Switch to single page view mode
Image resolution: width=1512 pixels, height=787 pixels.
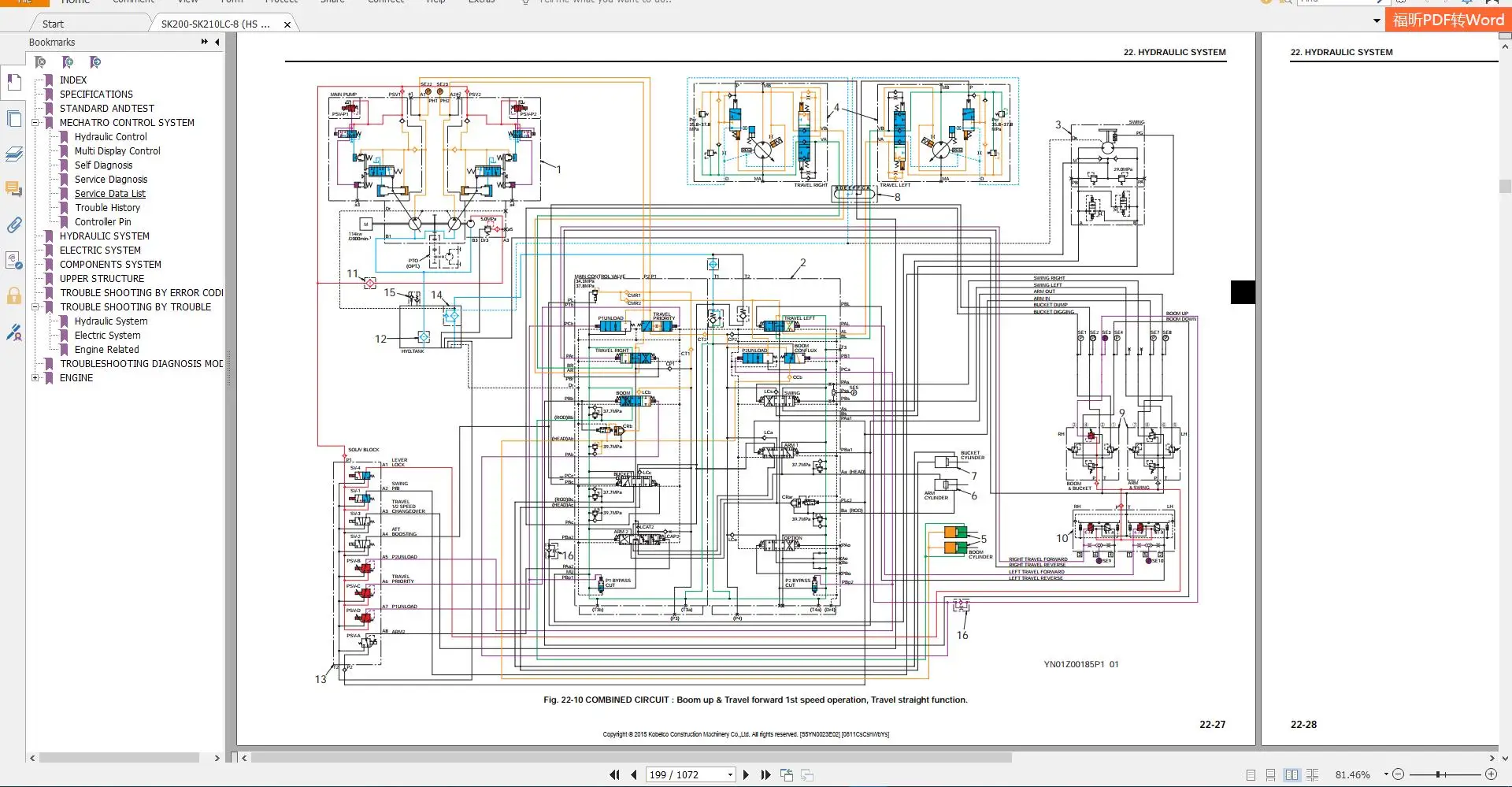1251,775
